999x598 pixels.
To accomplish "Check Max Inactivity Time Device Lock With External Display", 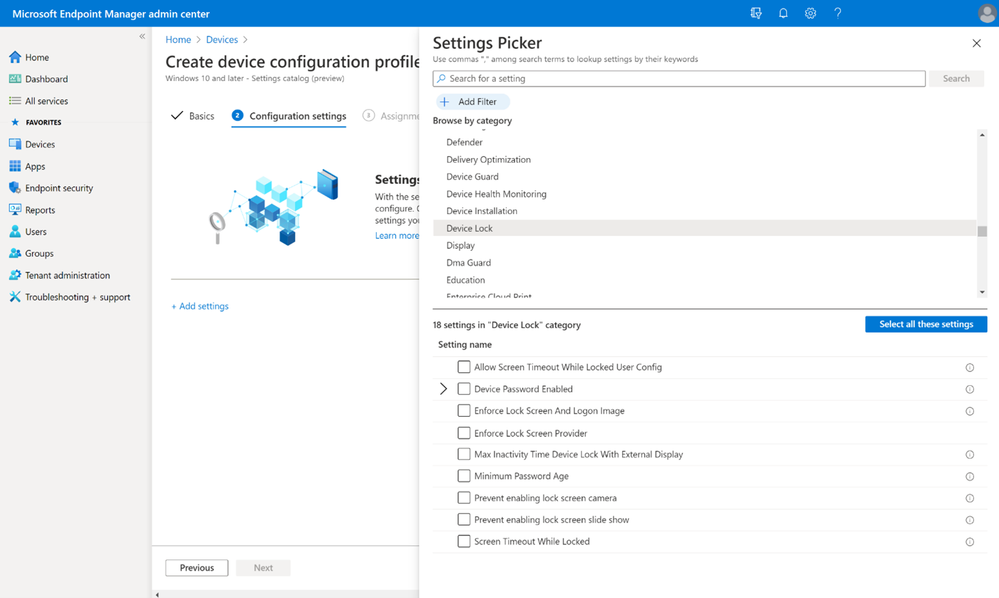I will coord(464,454).
